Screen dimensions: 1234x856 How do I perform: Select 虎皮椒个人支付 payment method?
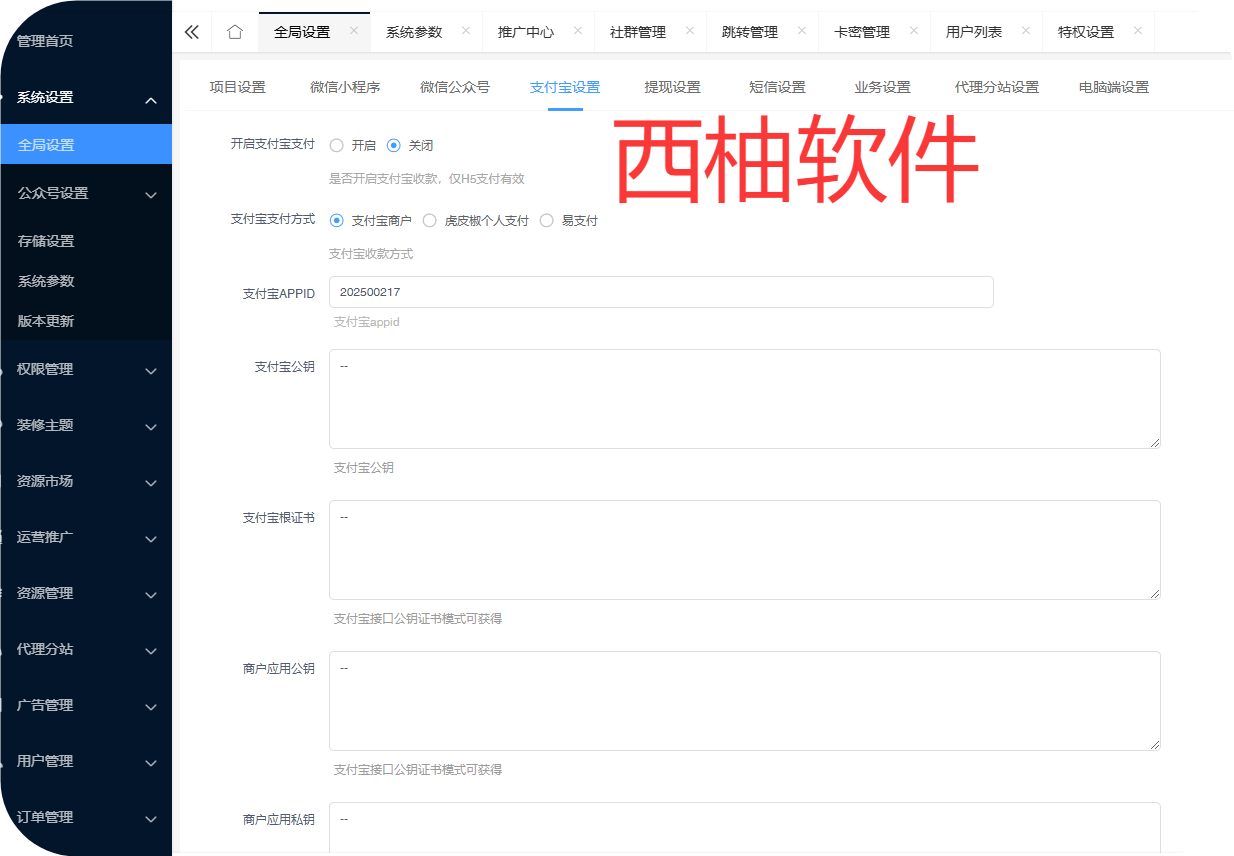[430, 221]
